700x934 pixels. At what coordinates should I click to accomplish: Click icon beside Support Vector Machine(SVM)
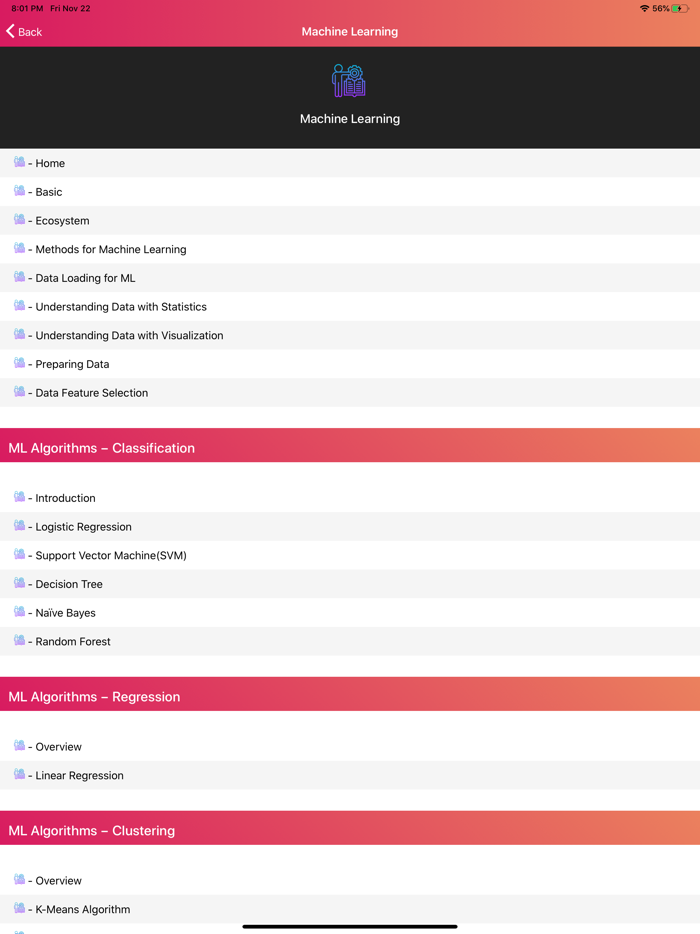click(20, 554)
